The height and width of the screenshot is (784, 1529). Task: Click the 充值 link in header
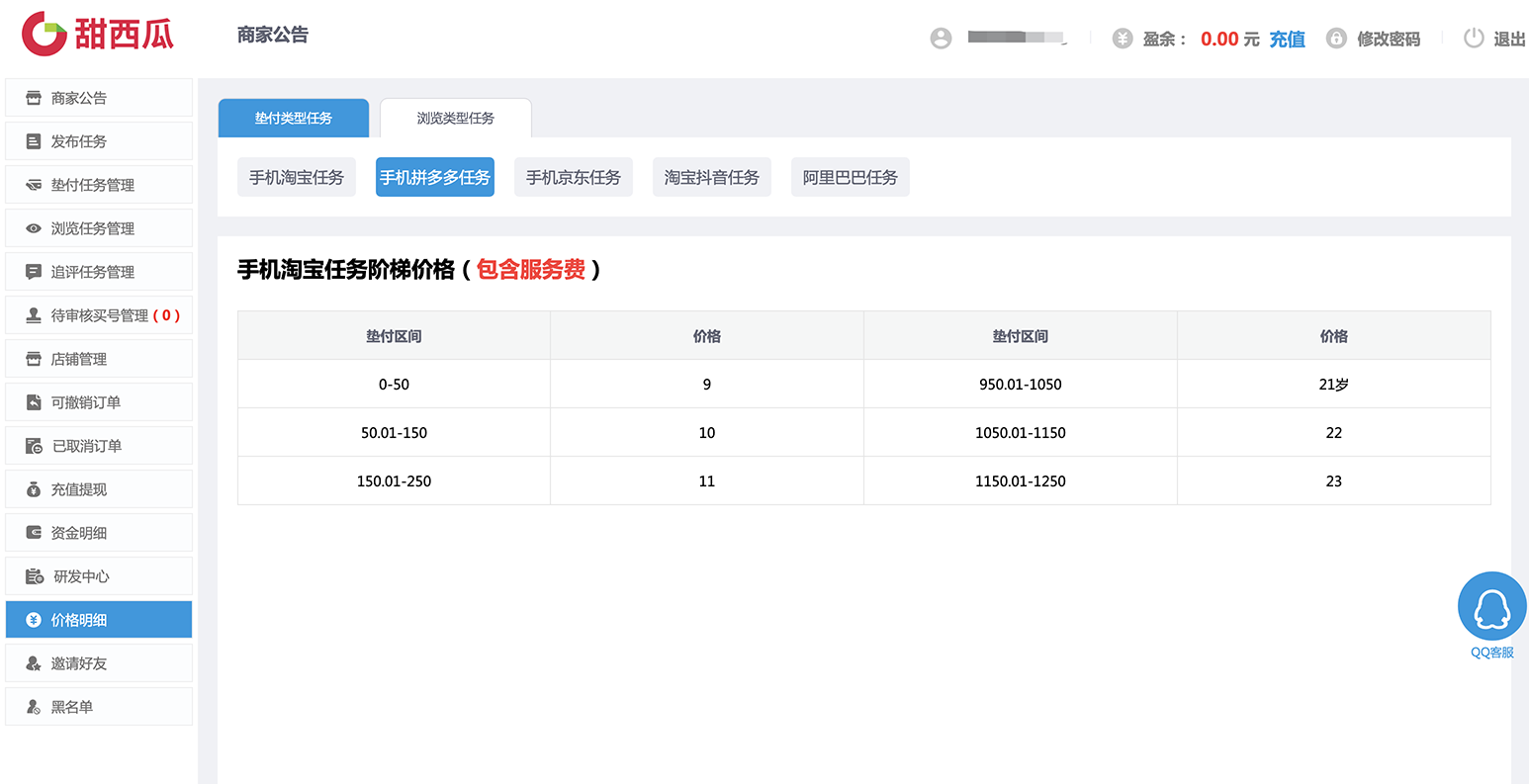click(x=1288, y=39)
